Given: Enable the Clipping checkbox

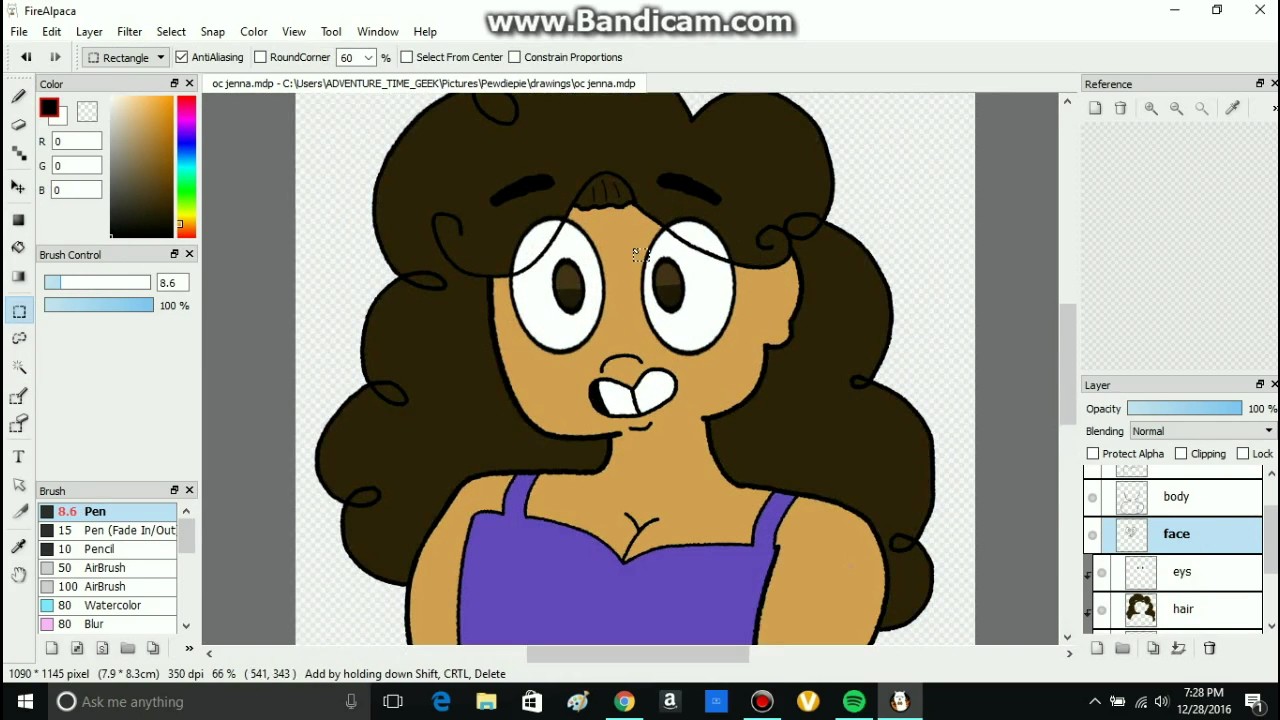Looking at the screenshot, I should (x=1181, y=454).
